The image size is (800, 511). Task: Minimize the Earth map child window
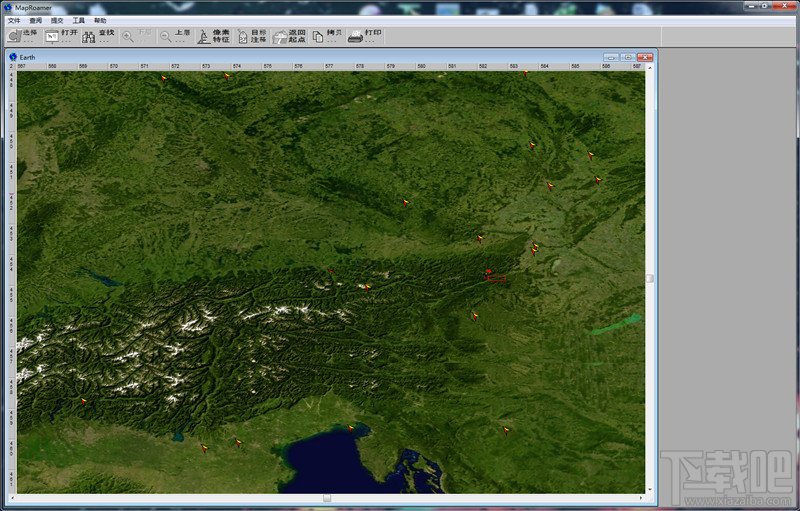click(611, 57)
